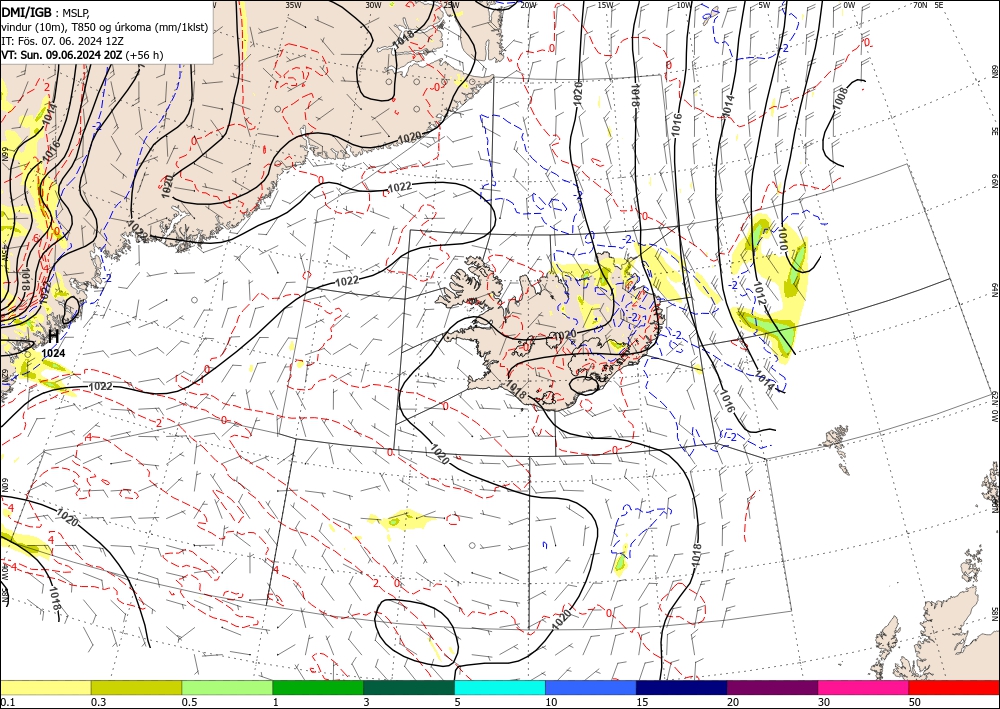The image size is (1000, 709).
Task: Click the '15W' longitude label
Action: tap(606, 5)
